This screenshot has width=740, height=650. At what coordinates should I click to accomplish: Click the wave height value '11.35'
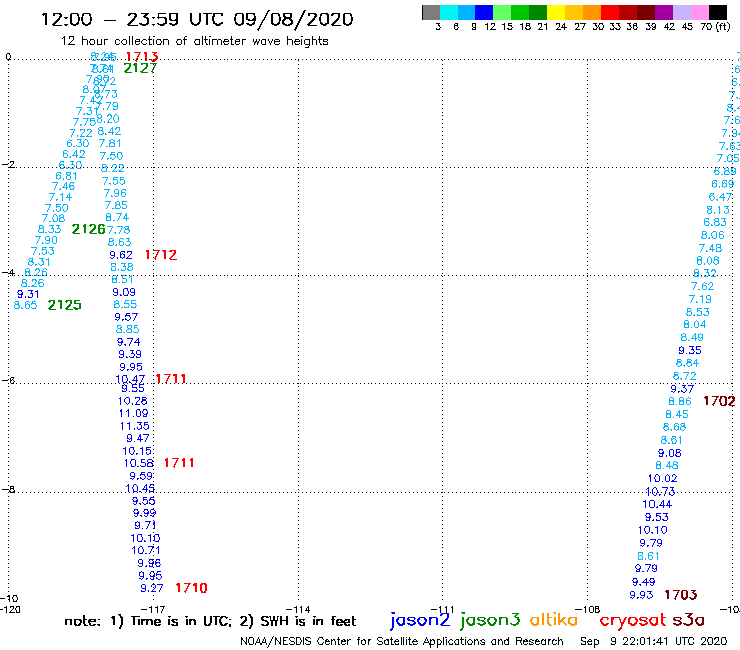(x=135, y=426)
